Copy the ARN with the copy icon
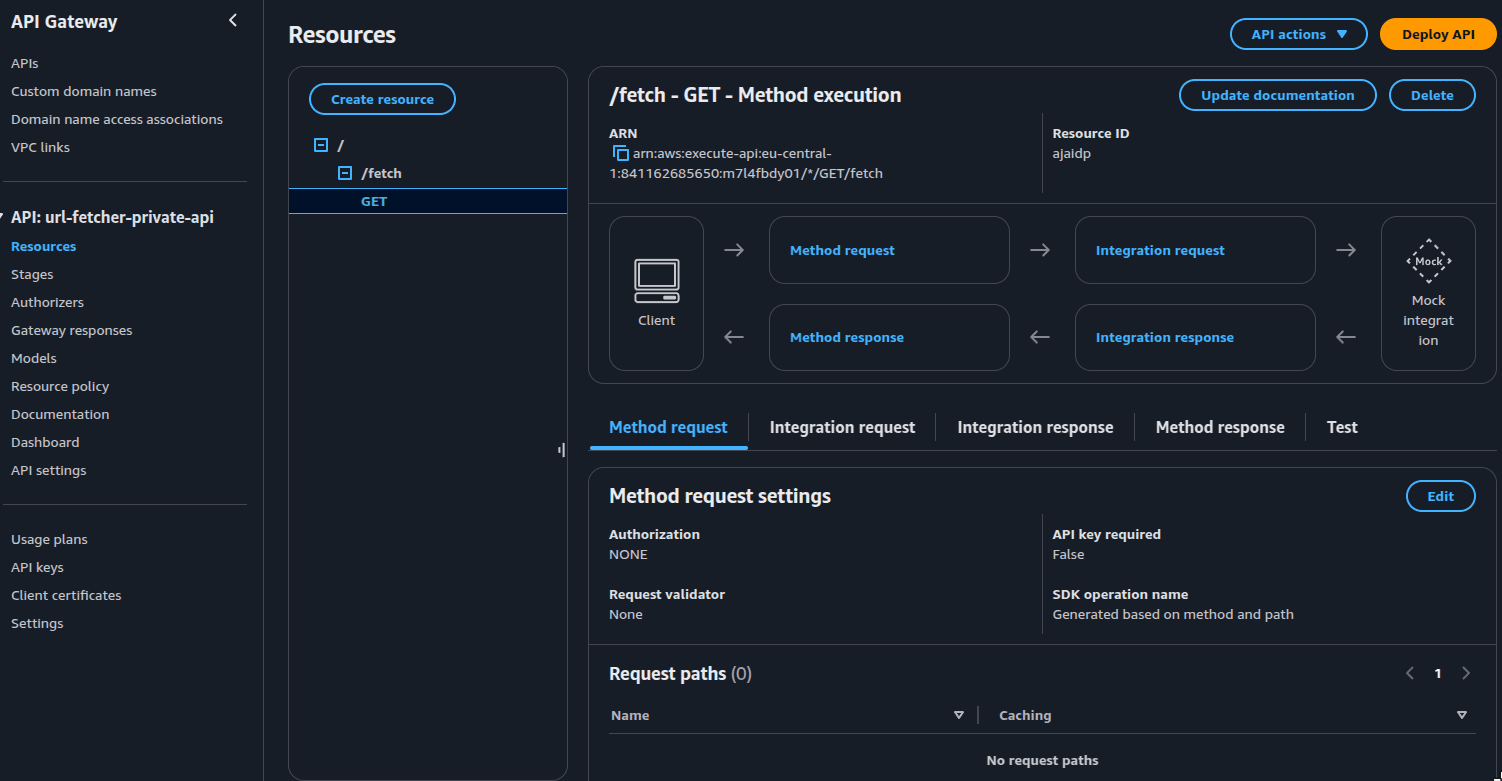Viewport: 1502px width, 781px height. tap(620, 154)
